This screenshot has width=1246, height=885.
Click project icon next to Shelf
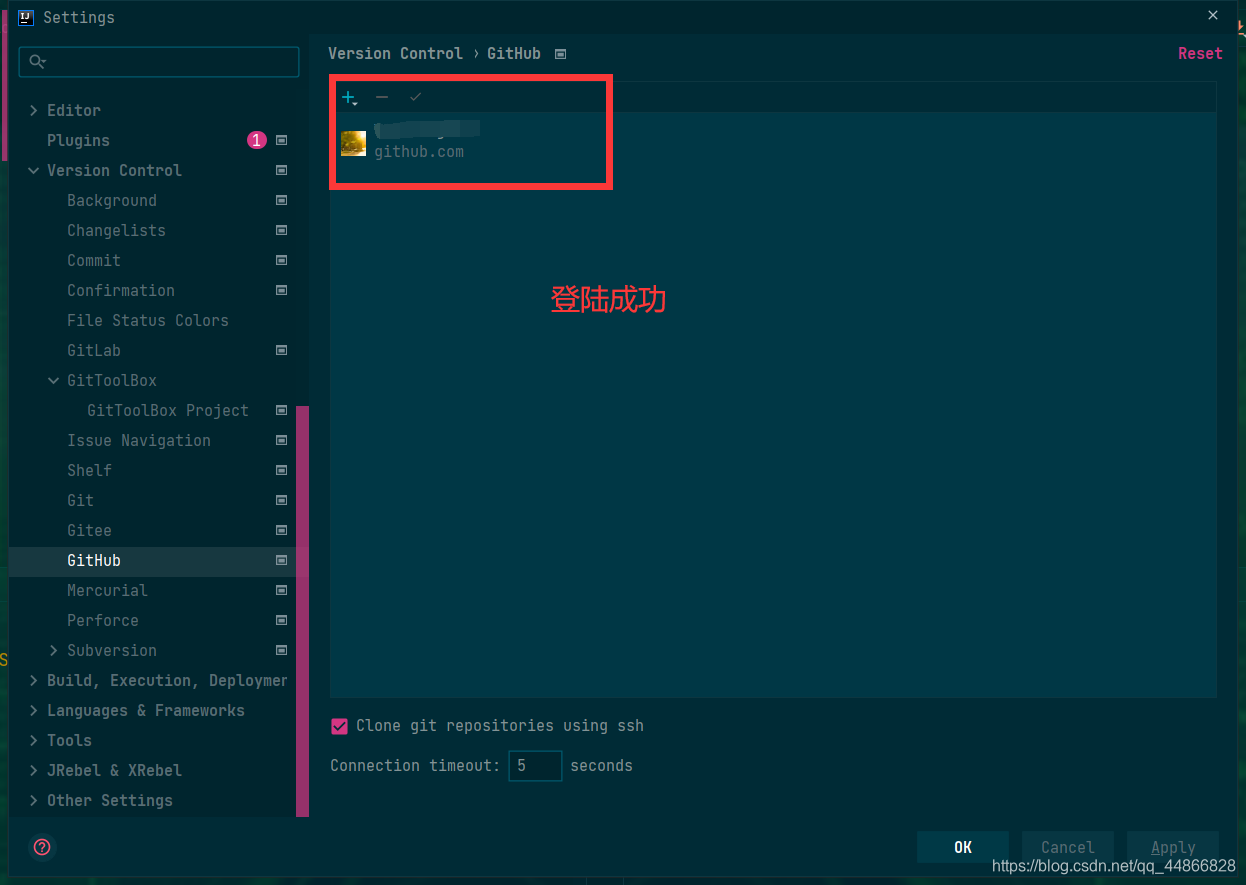[282, 471]
